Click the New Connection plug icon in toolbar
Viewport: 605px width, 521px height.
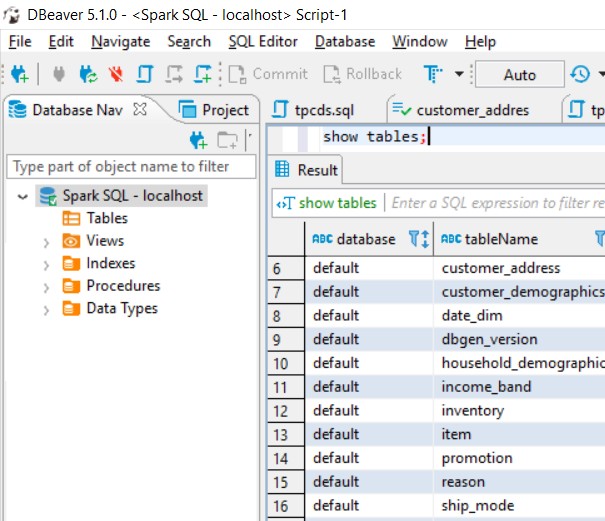click(20, 74)
